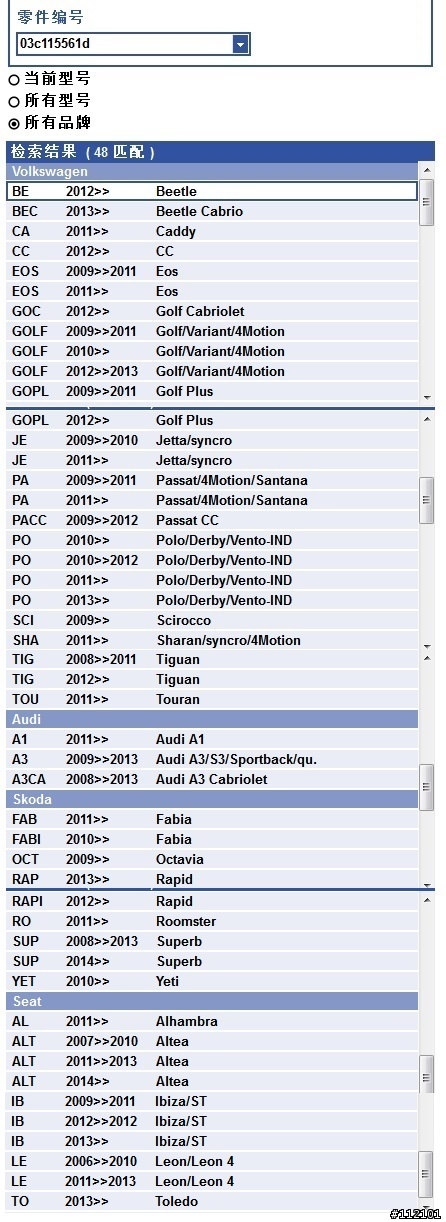
Task: Select the A3CA 2008>>2013 A3 Cabriolet row
Action: 212,779
